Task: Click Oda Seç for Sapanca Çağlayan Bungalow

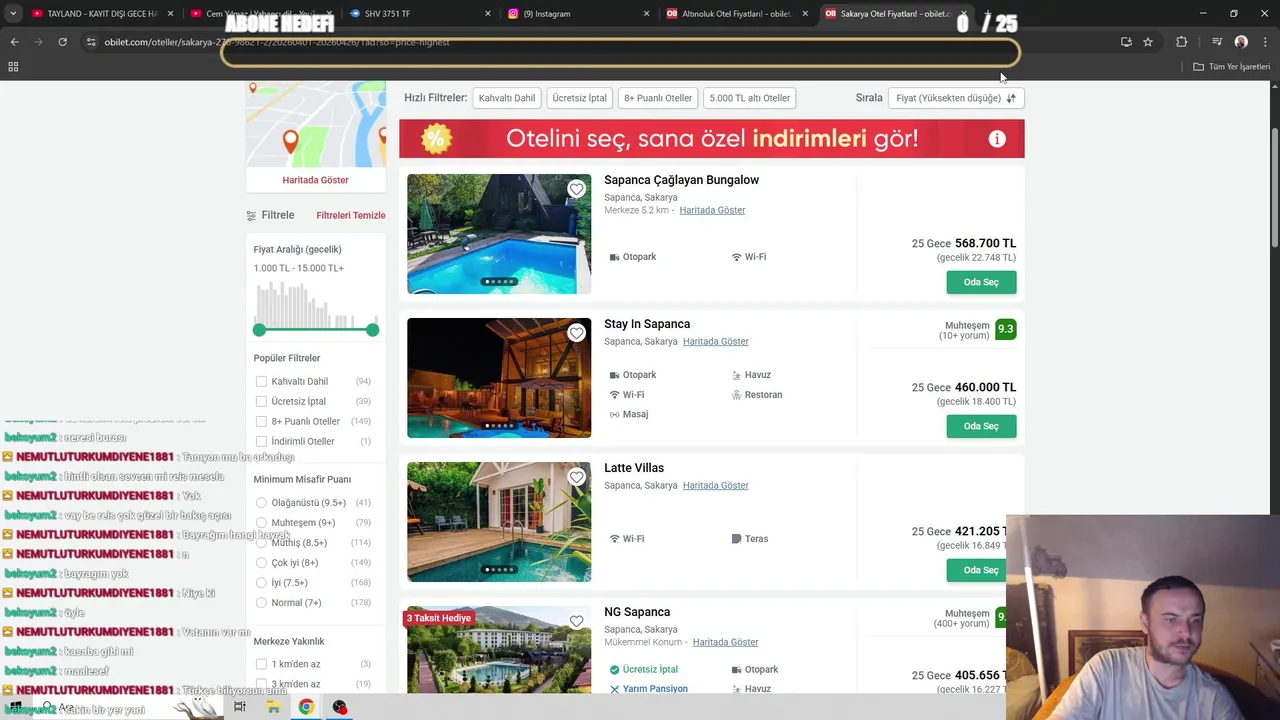Action: pos(981,282)
